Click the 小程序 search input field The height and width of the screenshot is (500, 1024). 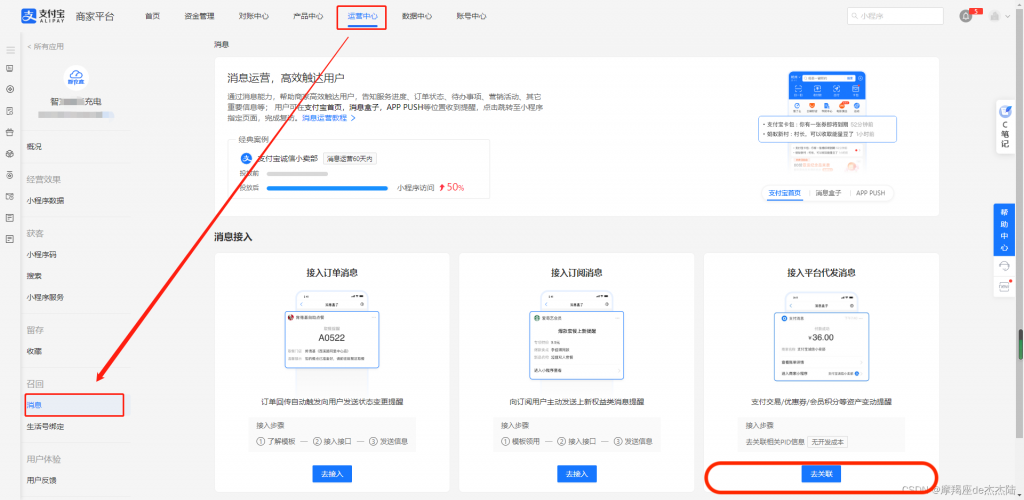895,16
